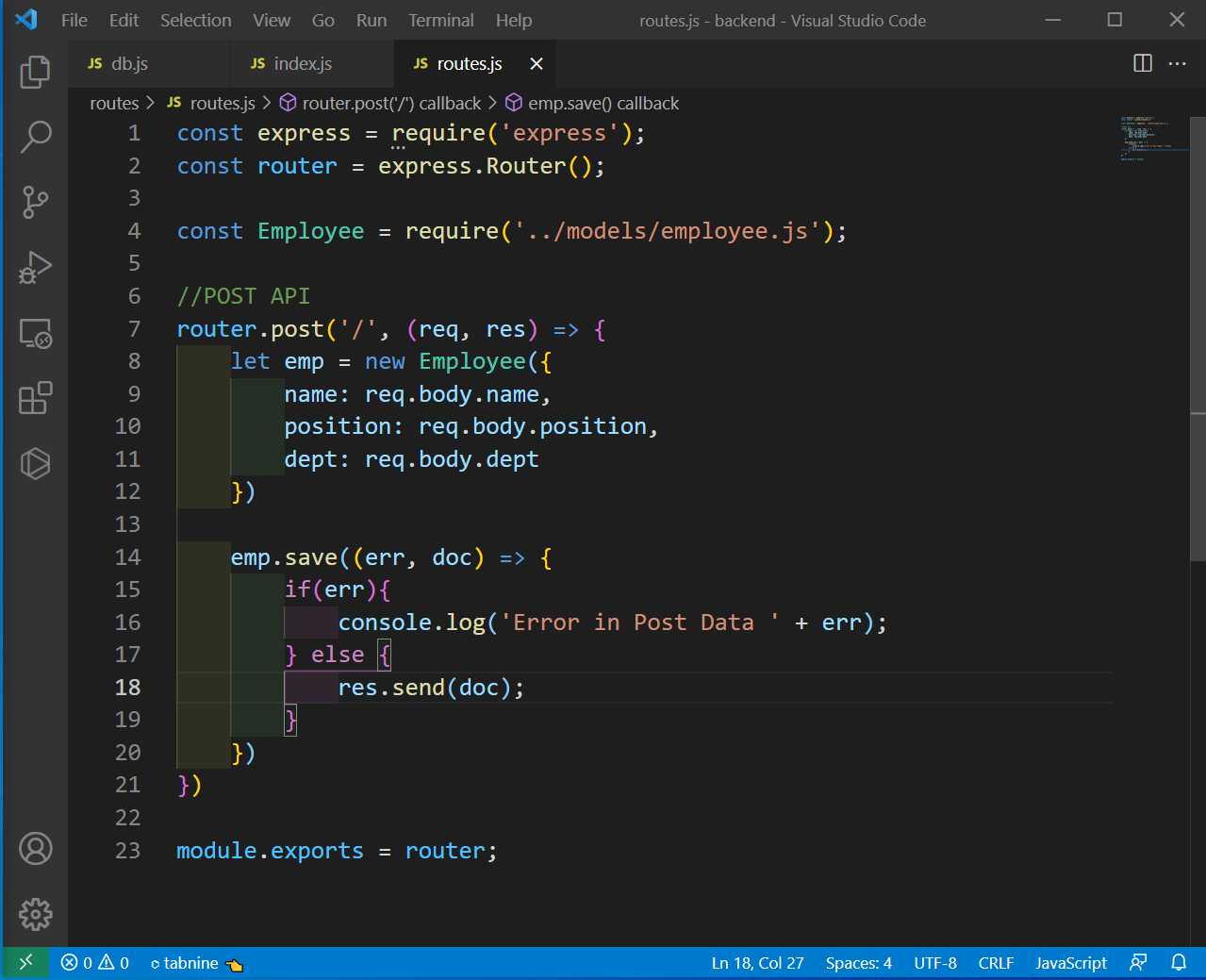Change indentation via Spaces: 4
The width and height of the screenshot is (1206, 980).
click(x=858, y=963)
